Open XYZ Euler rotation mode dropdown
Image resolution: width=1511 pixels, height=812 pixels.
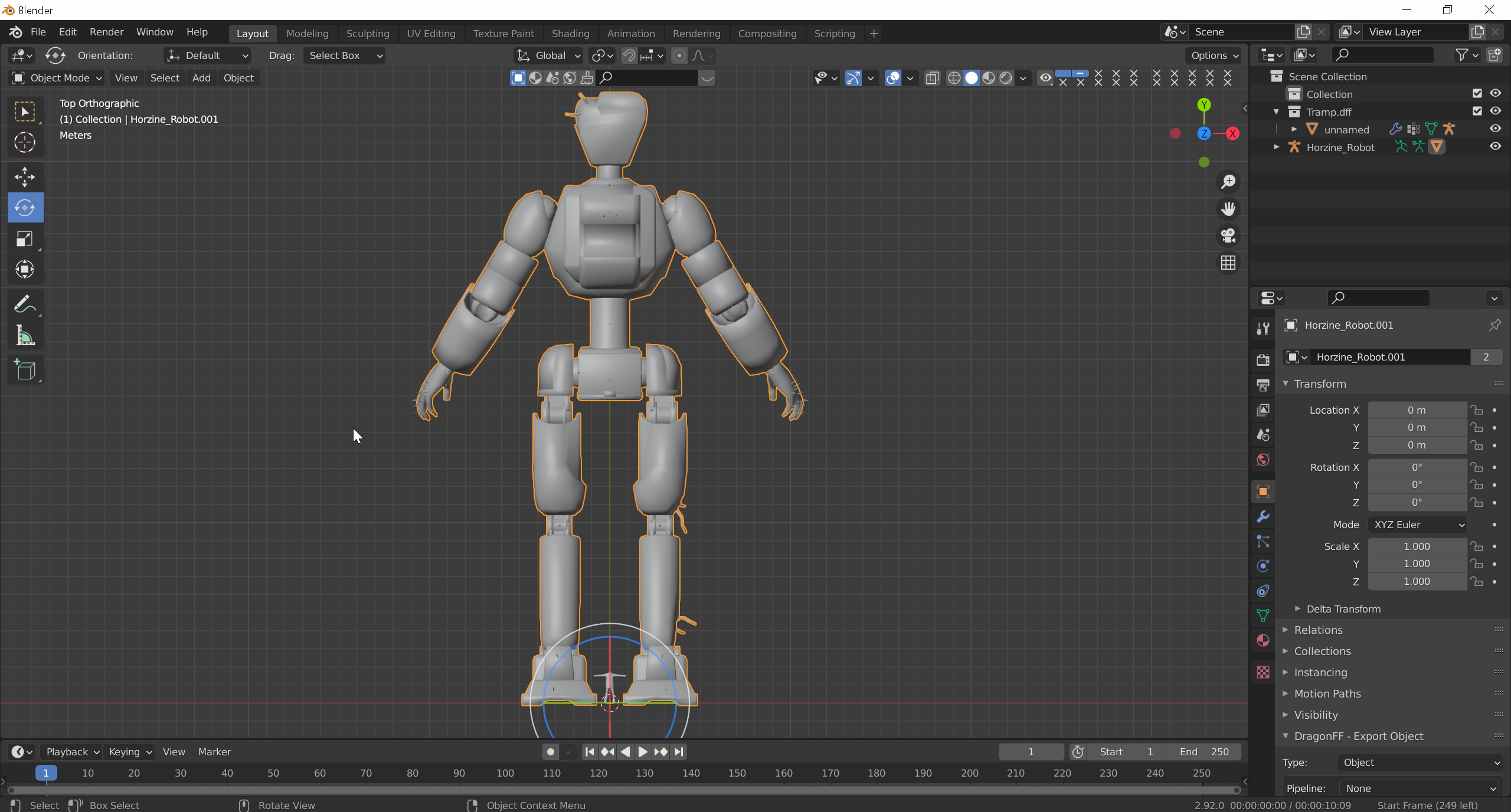1418,525
